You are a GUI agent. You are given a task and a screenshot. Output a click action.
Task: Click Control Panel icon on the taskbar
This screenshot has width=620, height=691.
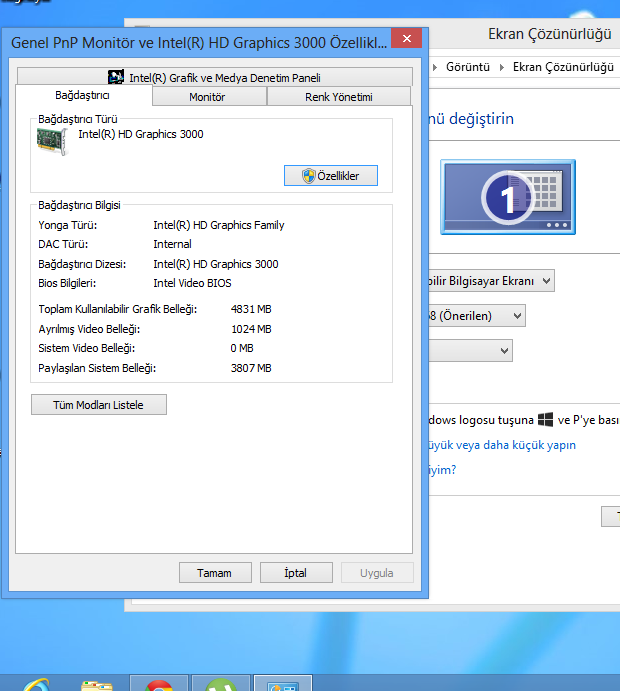283,683
